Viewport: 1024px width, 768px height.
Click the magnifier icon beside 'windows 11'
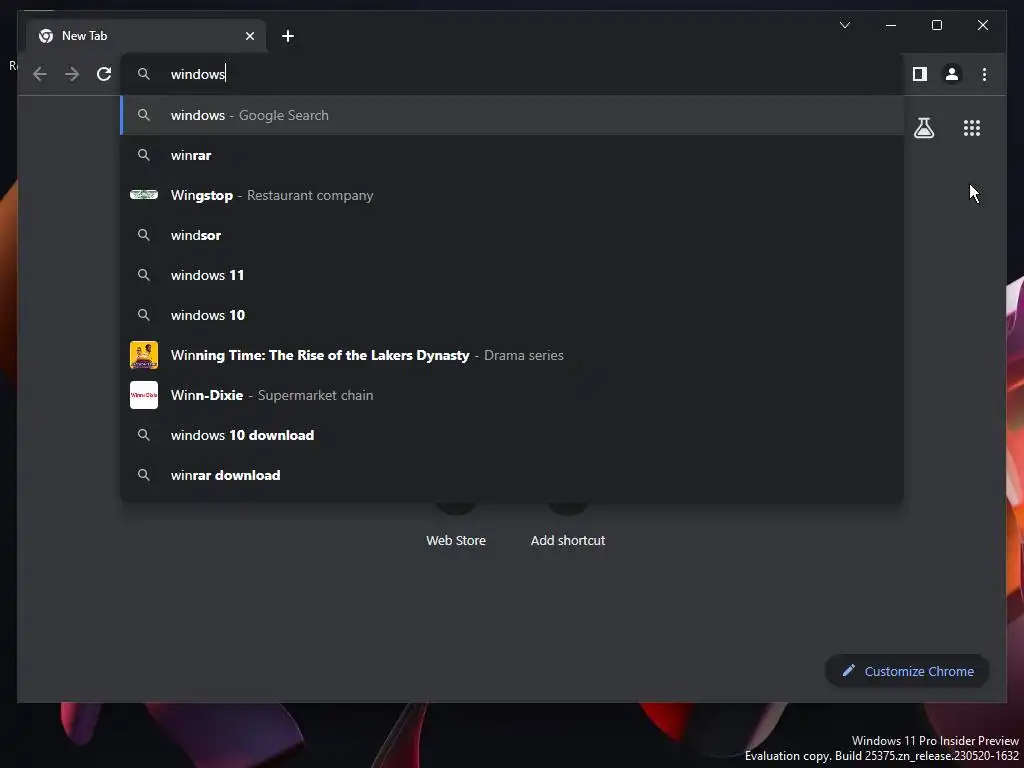(144, 275)
